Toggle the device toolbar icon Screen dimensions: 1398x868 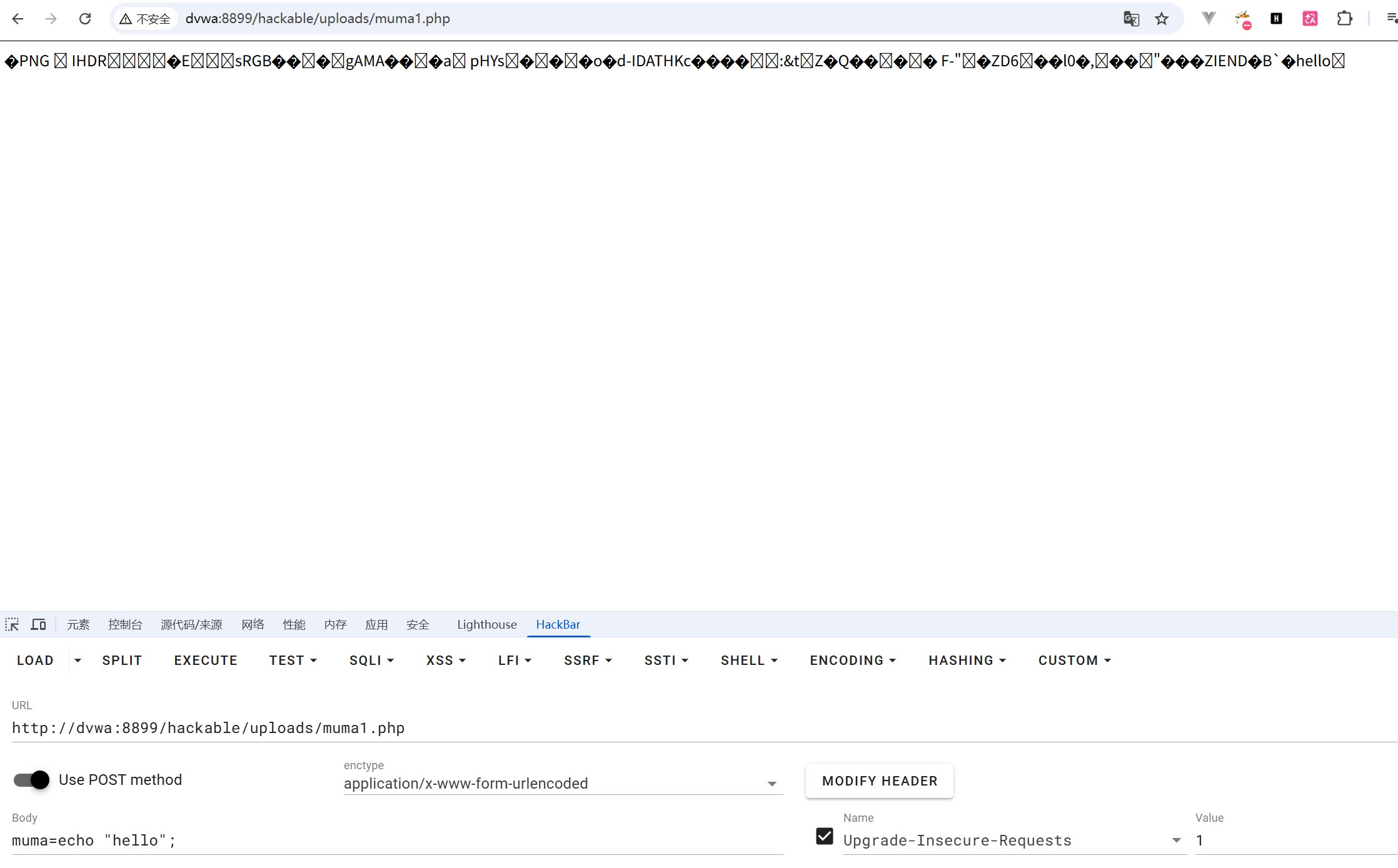point(39,624)
